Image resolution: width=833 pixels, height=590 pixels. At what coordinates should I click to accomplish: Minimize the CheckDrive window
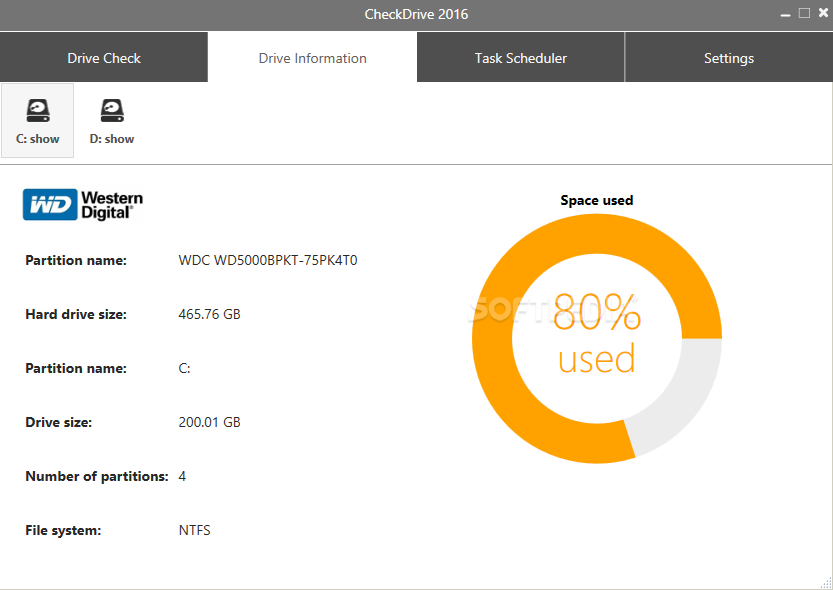coord(786,14)
